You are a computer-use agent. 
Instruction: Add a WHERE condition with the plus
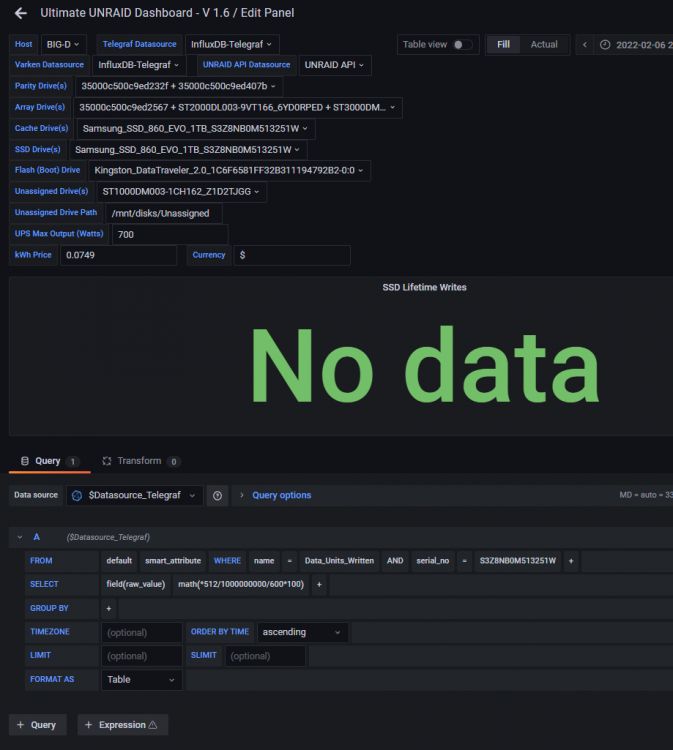pos(571,561)
